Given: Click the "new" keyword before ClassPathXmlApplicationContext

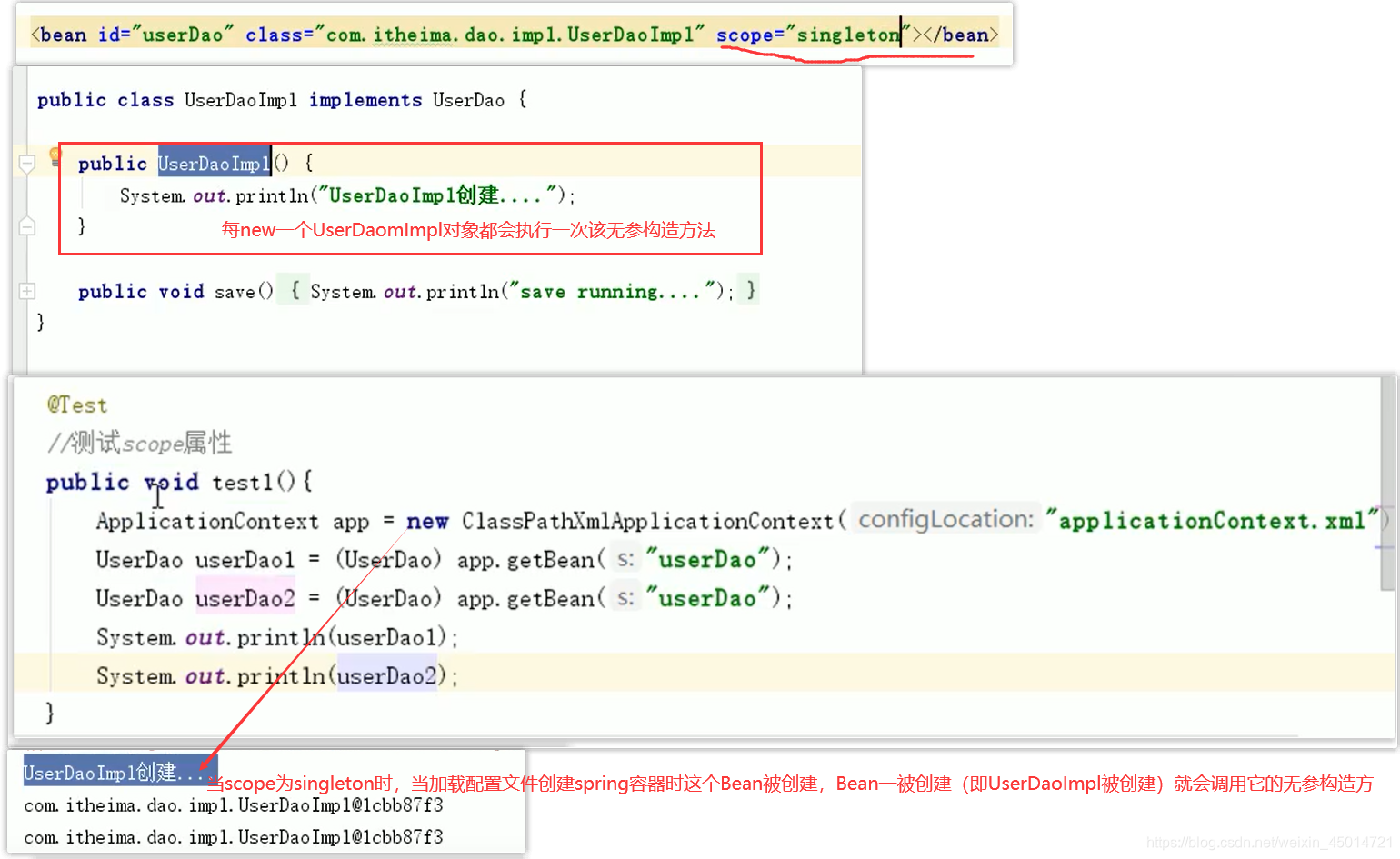Looking at the screenshot, I should [427, 521].
